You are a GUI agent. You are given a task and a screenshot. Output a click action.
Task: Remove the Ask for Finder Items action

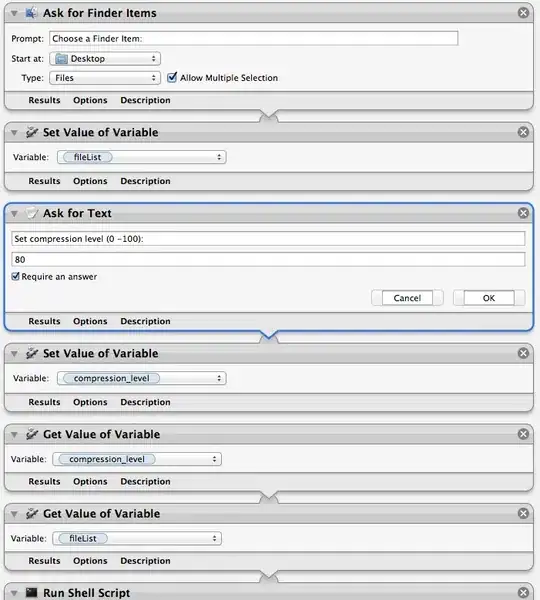click(x=523, y=13)
